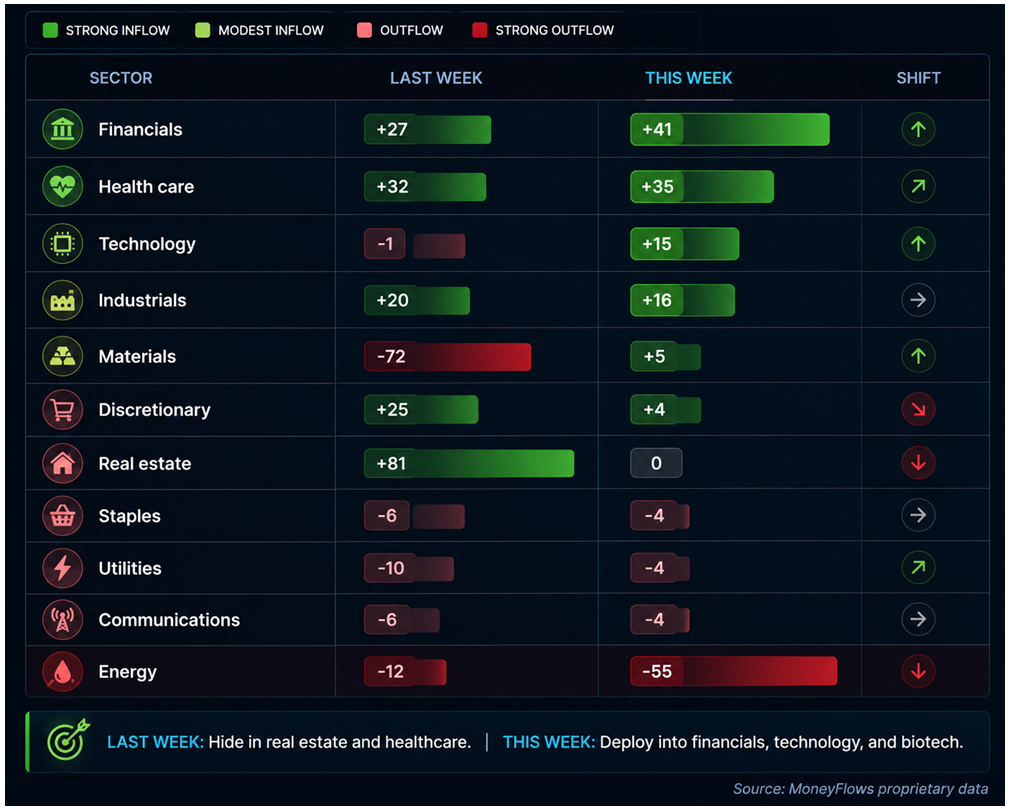
Task: Click the Energy oil drop icon
Action: 63,672
